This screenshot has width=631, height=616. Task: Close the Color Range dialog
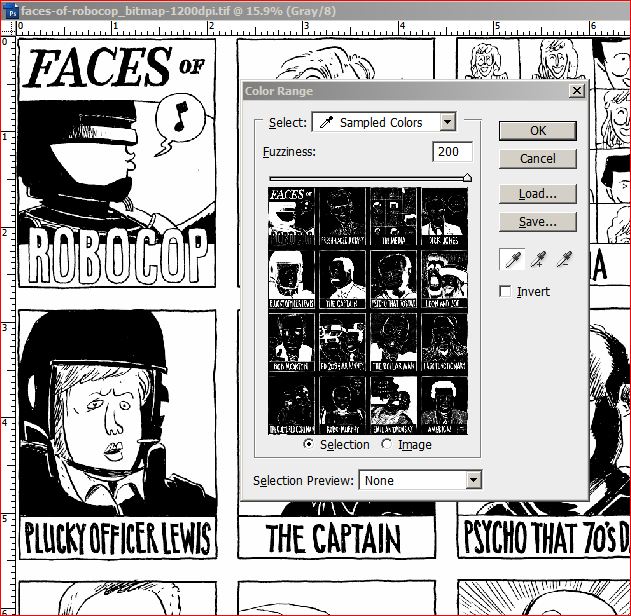point(576,91)
